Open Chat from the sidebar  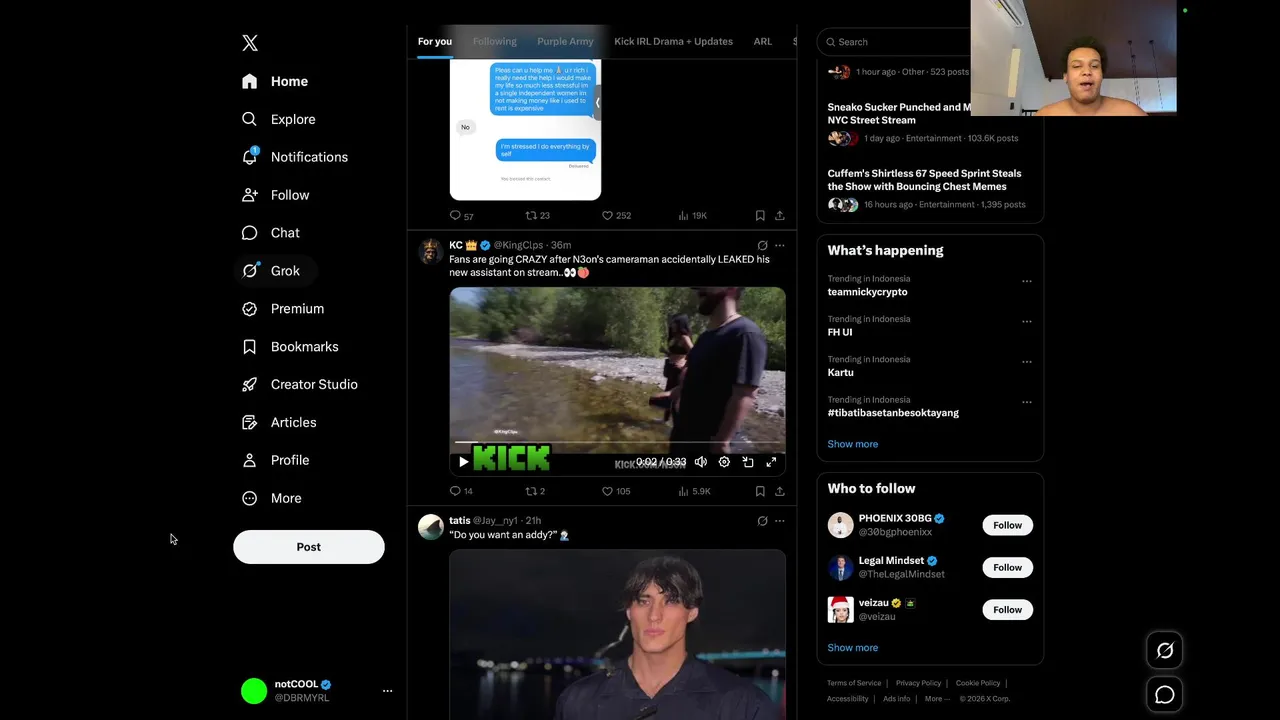click(x=272, y=233)
